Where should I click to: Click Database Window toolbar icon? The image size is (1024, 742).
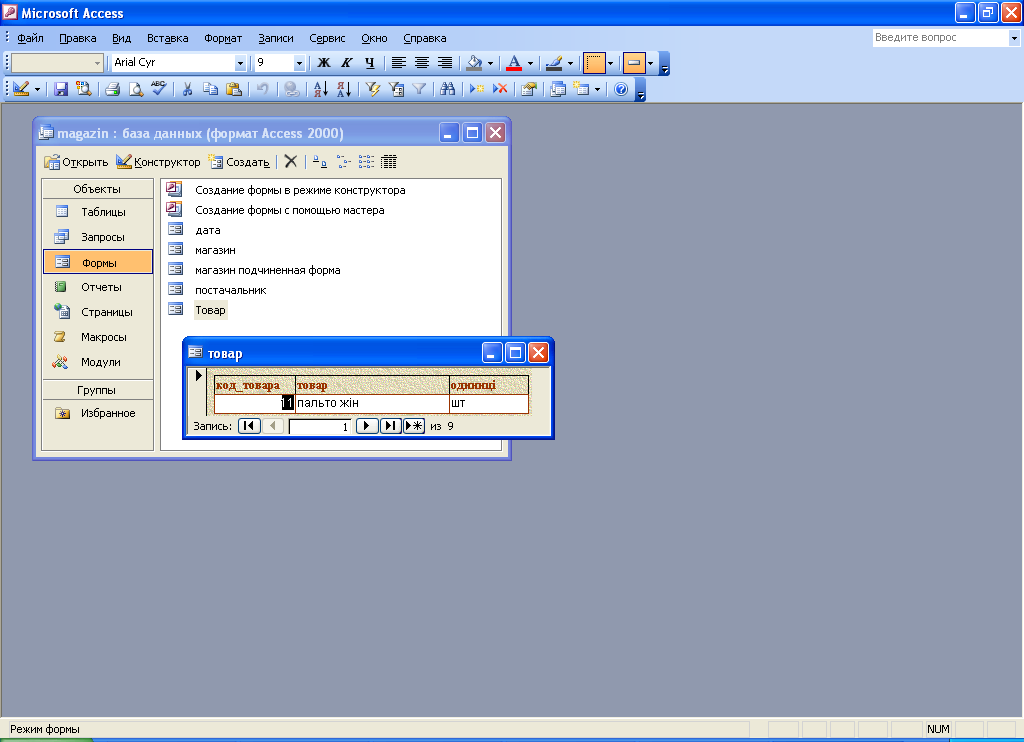[558, 89]
